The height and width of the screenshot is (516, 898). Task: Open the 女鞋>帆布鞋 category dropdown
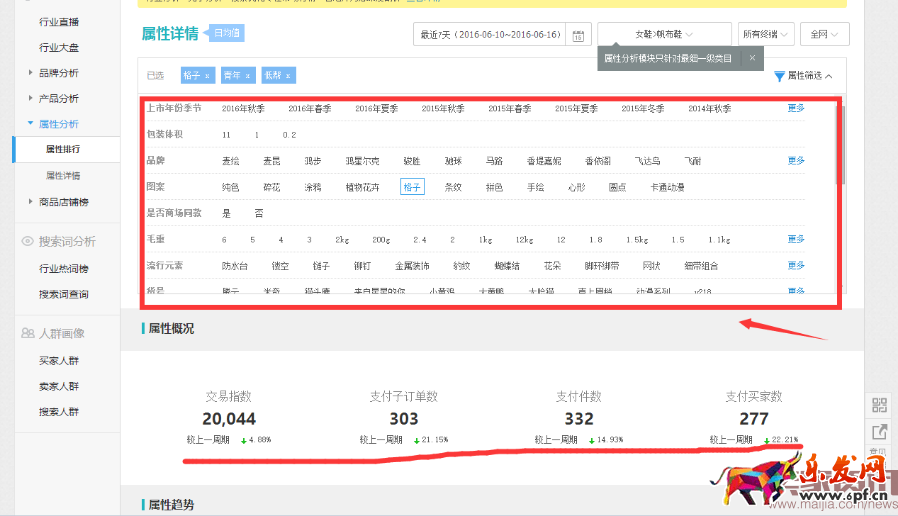663,35
